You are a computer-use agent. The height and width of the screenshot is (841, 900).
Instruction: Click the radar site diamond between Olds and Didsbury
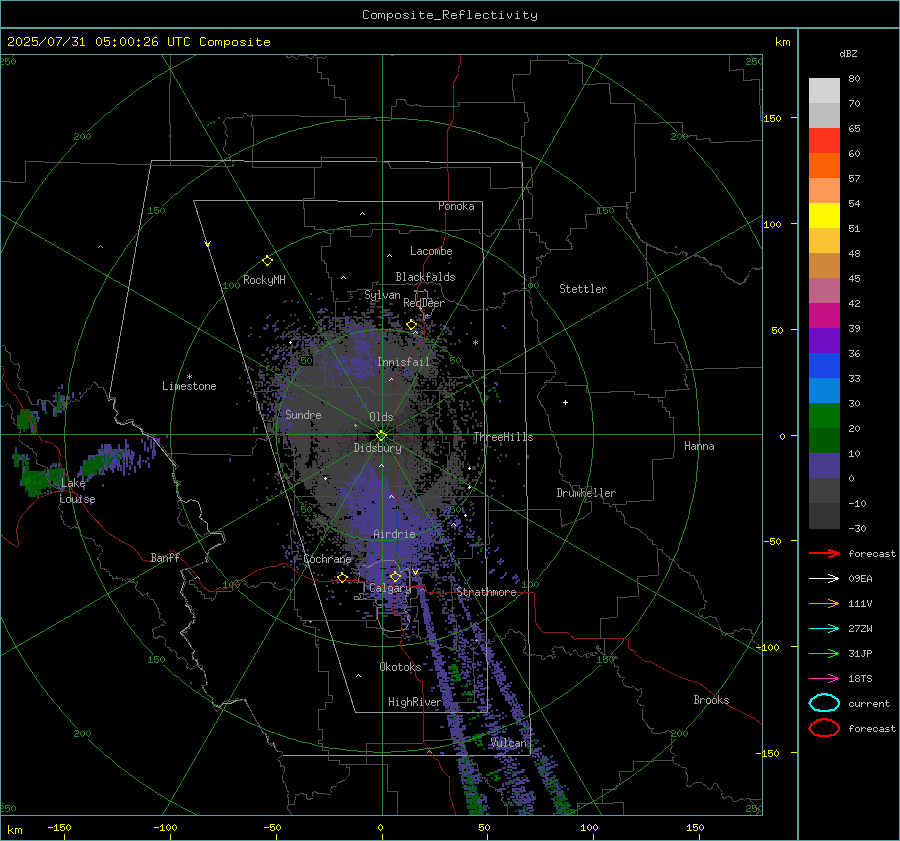coord(381,435)
